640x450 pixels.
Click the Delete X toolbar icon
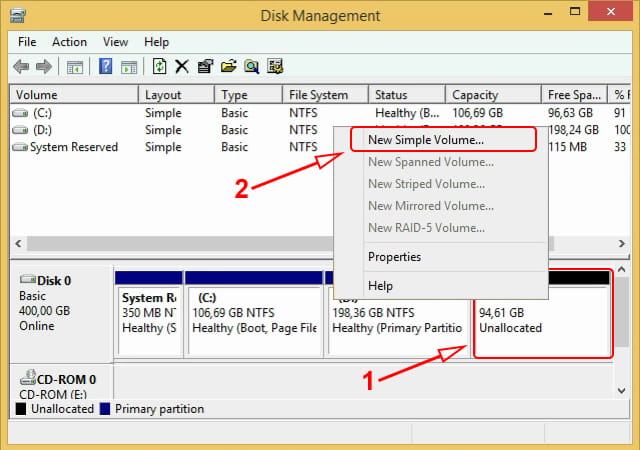click(x=182, y=66)
